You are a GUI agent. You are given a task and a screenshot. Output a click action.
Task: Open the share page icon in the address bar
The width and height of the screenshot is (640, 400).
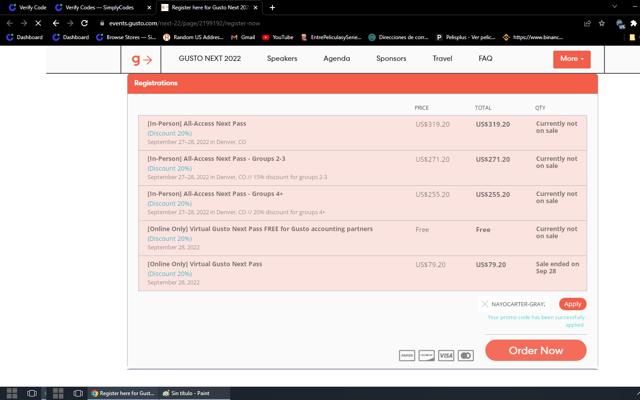pos(587,23)
